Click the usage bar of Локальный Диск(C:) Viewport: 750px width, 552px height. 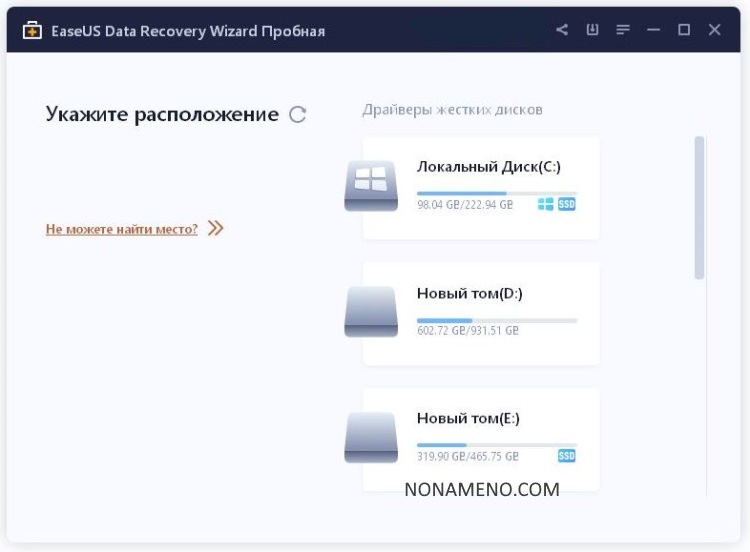click(496, 193)
